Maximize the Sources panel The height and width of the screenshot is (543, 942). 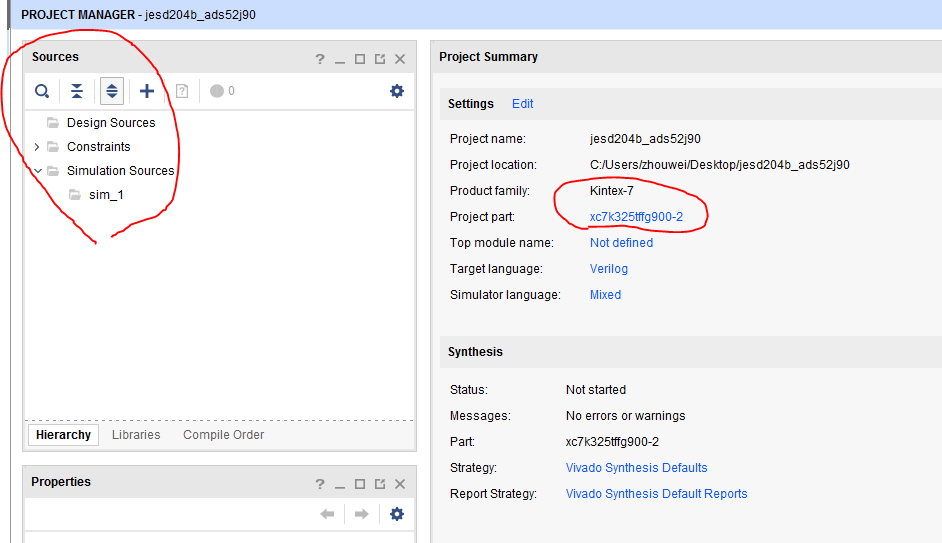click(x=360, y=59)
